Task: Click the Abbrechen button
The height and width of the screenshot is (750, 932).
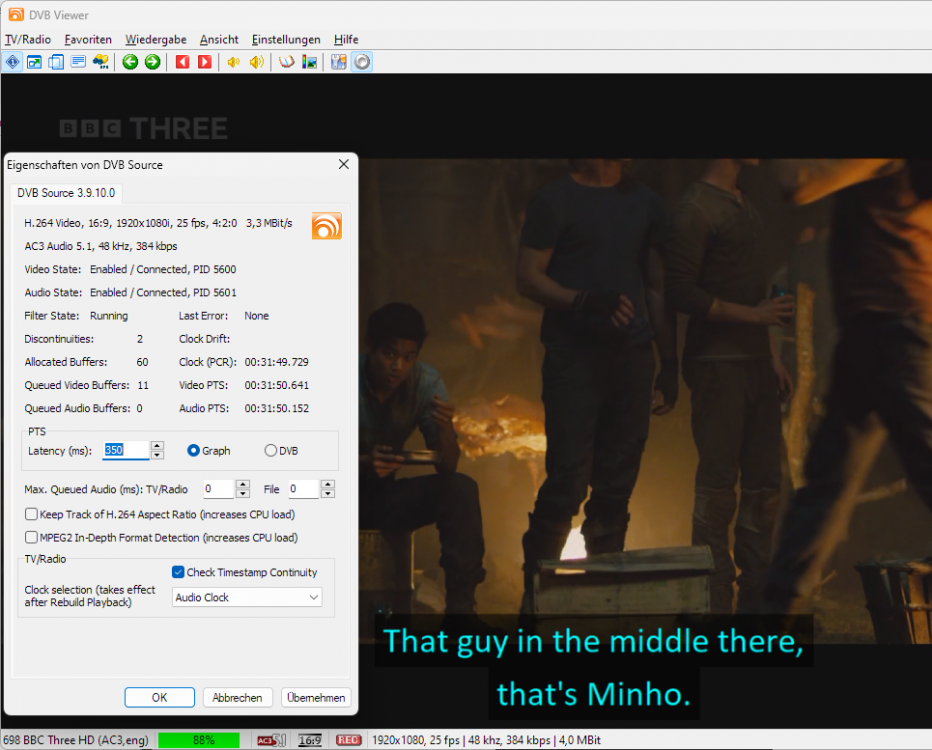Action: coord(237,697)
